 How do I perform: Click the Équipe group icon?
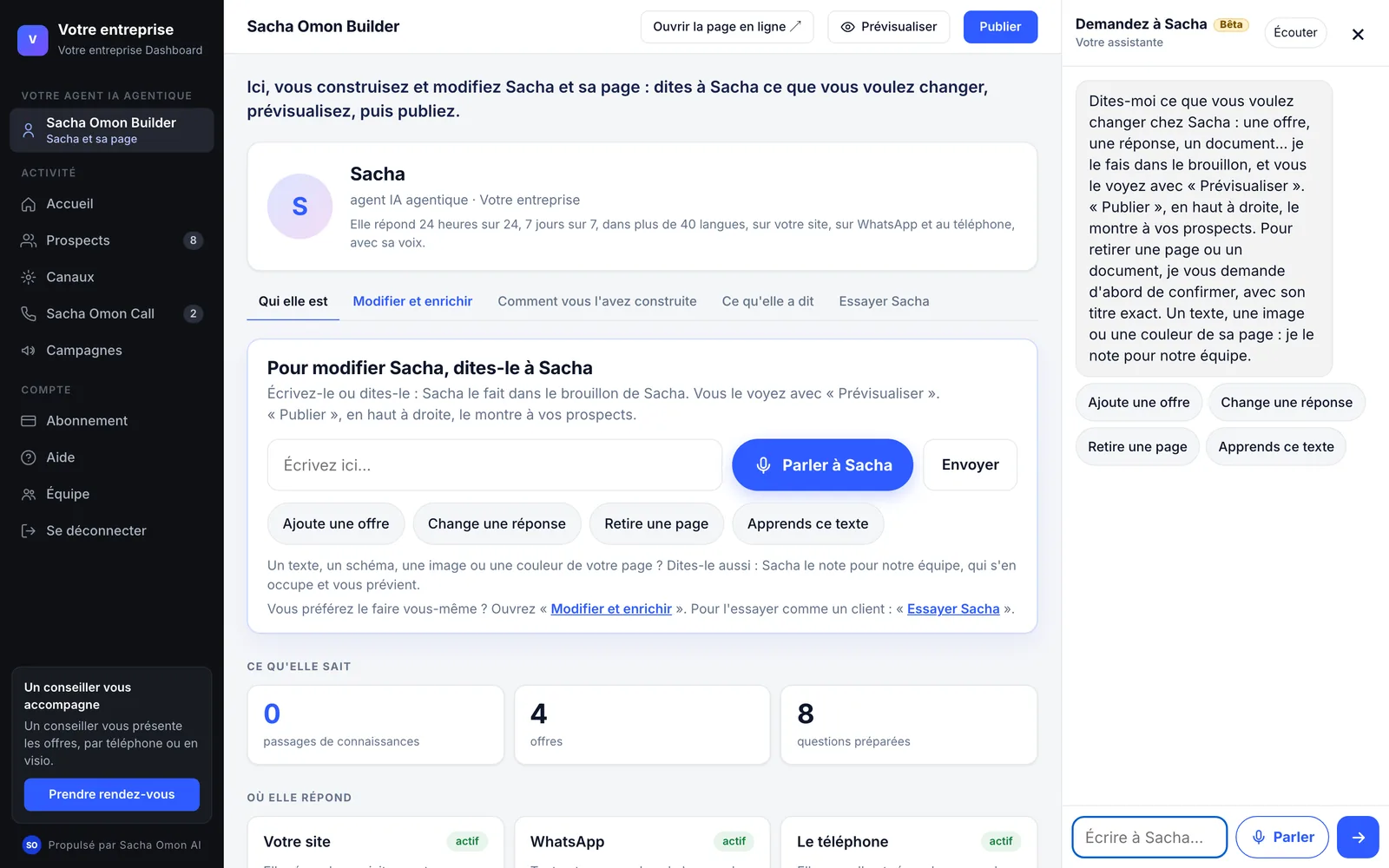pos(29,494)
